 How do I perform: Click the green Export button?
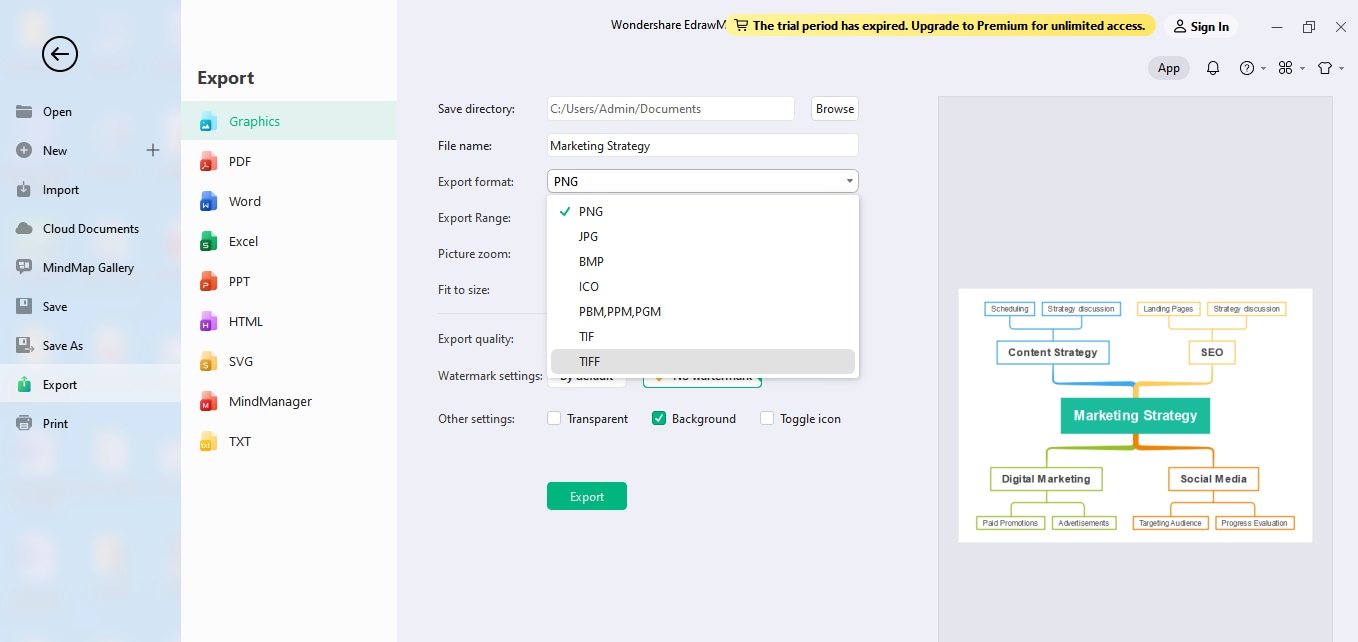(586, 497)
